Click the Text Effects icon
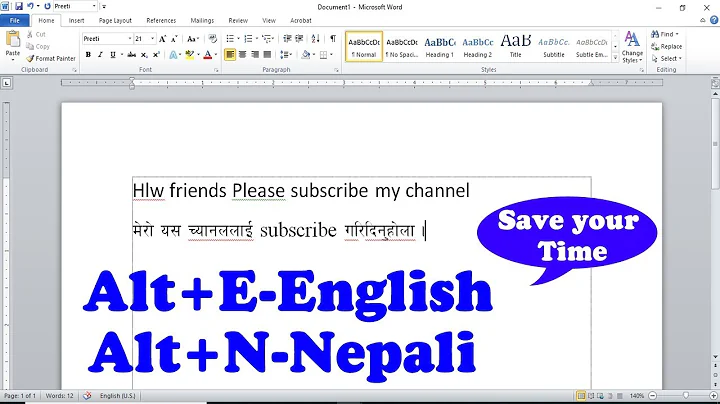Image resolution: width=720 pixels, height=404 pixels. [x=173, y=55]
